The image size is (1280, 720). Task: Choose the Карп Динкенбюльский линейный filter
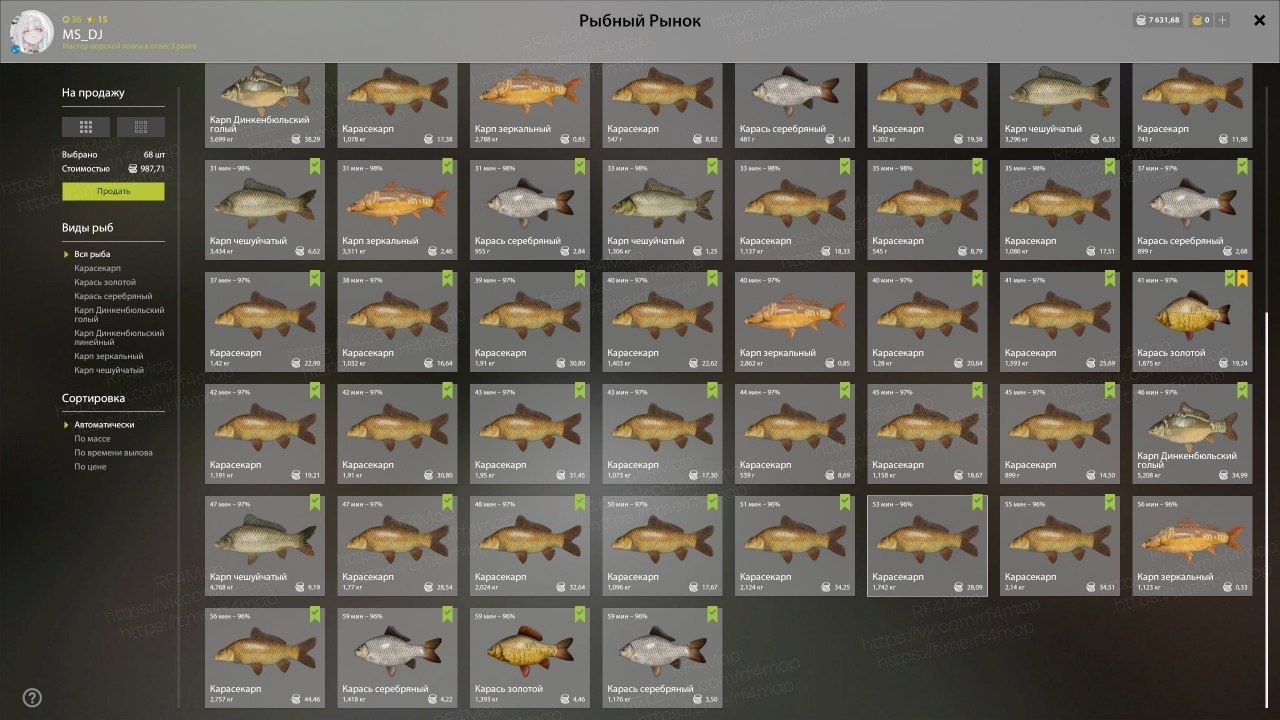click(119, 338)
